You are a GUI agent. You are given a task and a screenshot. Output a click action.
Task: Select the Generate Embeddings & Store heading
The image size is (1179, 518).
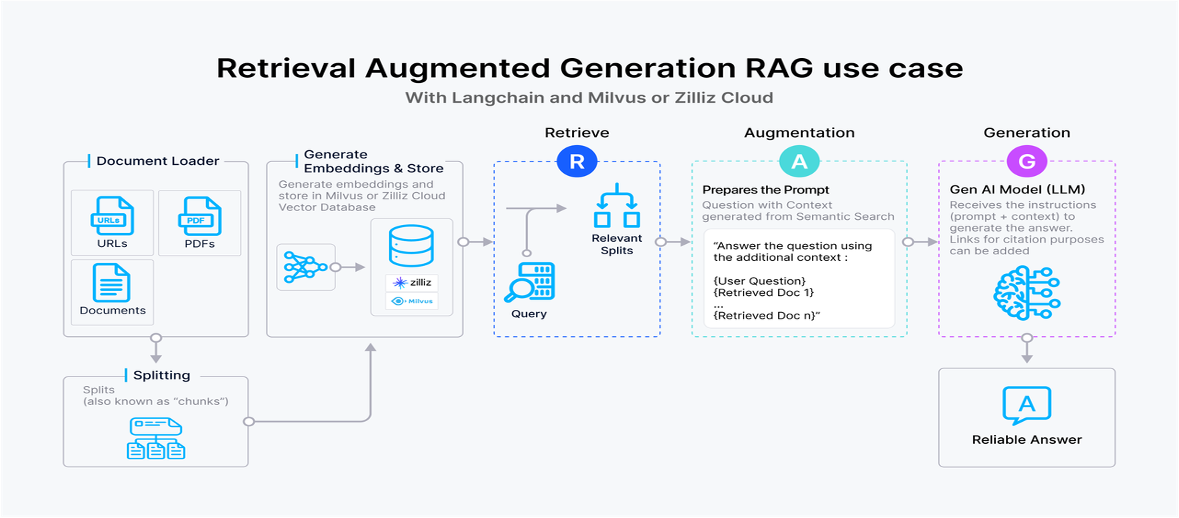373,161
